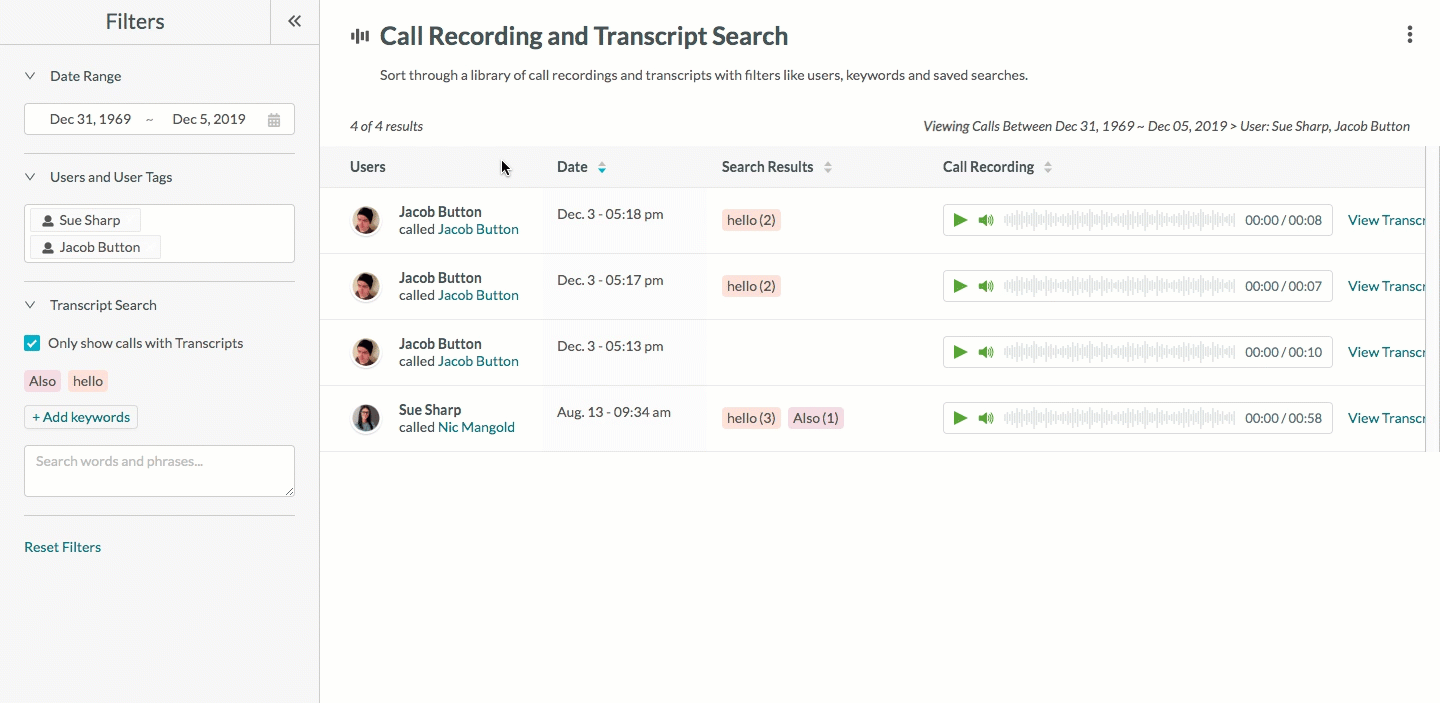Click the Jacob Button user tag in filter
Viewport: 1440px width, 703px height.
(95, 247)
